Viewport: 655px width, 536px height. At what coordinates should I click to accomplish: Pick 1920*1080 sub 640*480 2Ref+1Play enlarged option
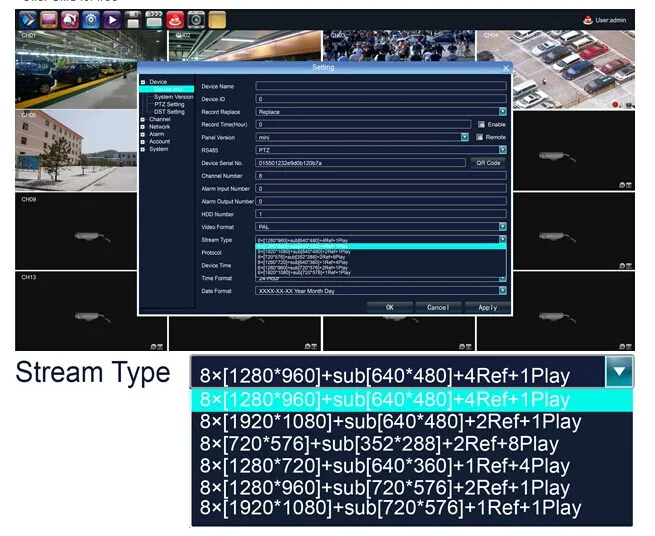click(411, 422)
